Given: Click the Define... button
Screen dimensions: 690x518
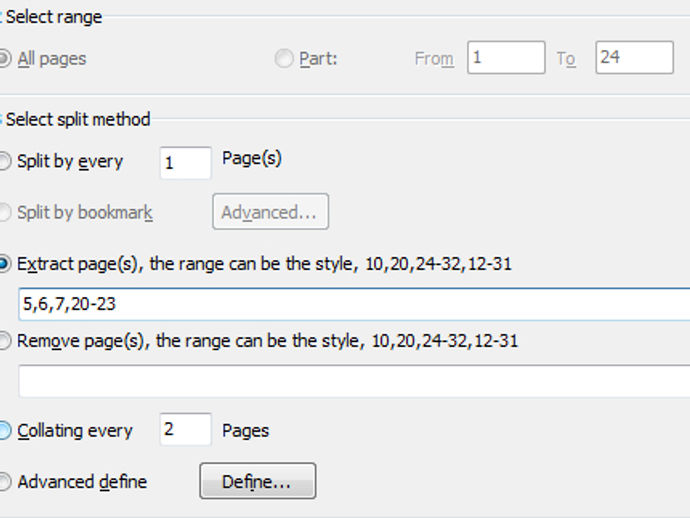Looking at the screenshot, I should tap(258, 481).
